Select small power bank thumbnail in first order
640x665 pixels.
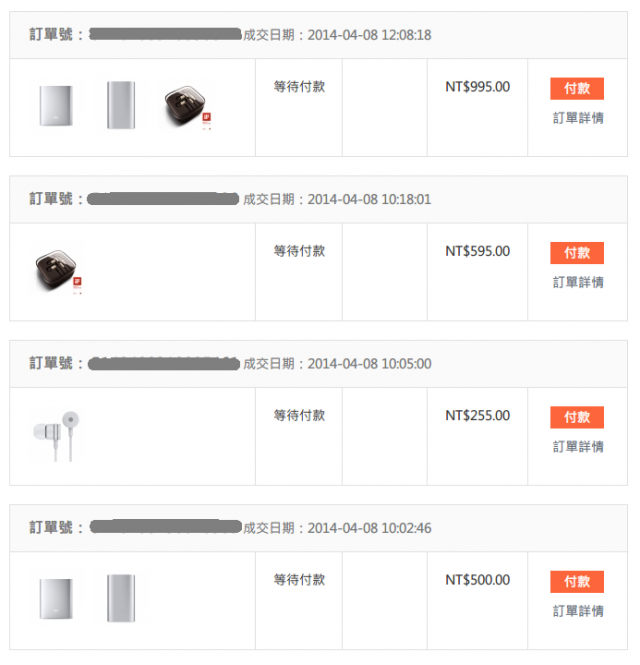point(56,106)
